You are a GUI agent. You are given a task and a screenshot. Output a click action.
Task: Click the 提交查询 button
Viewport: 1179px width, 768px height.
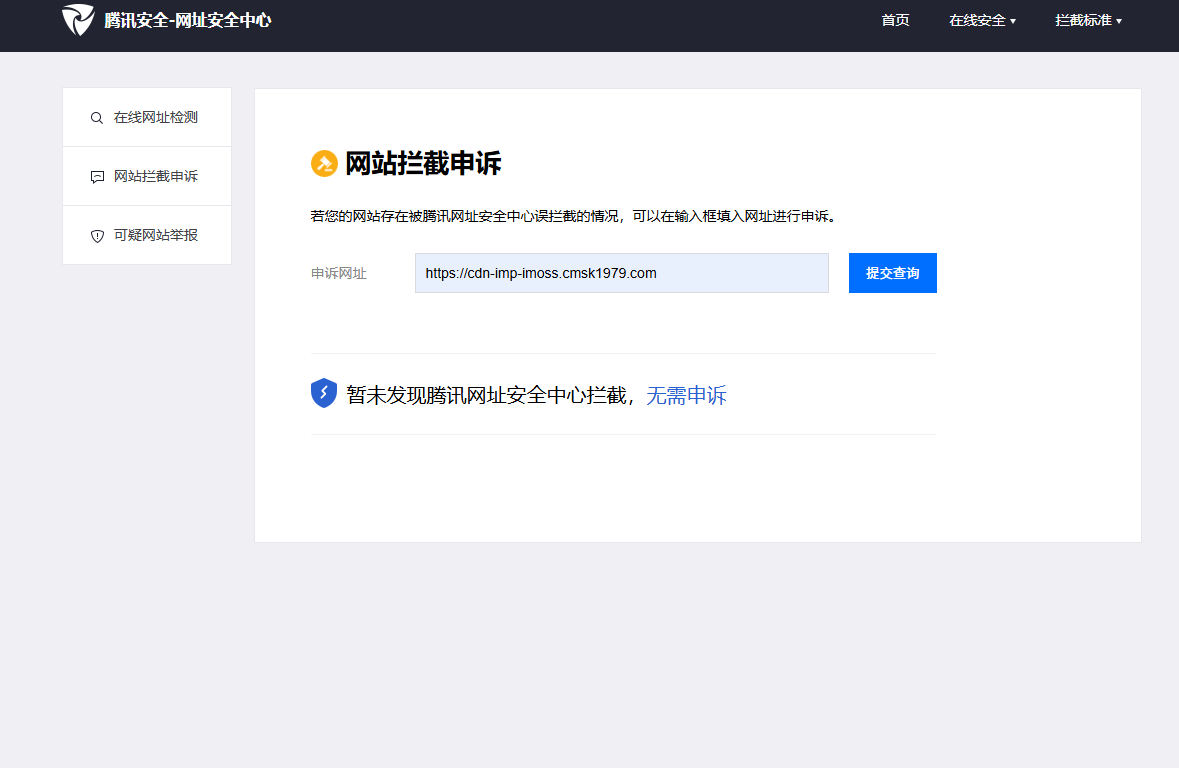click(x=893, y=273)
